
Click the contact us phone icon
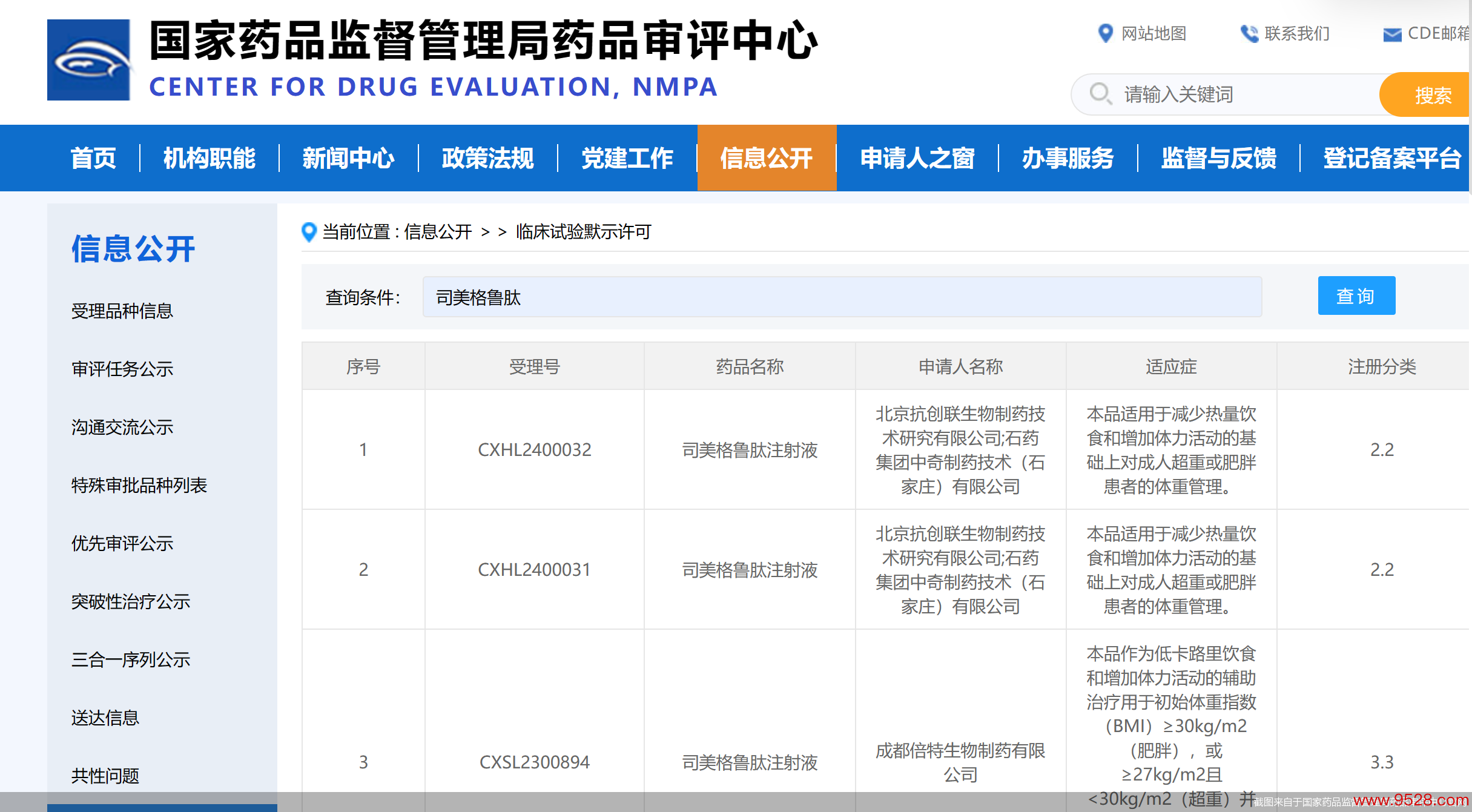1249,33
